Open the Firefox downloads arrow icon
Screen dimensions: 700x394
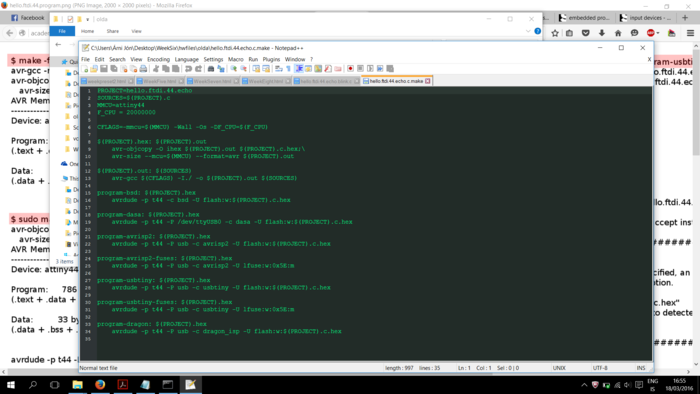[x=602, y=33]
